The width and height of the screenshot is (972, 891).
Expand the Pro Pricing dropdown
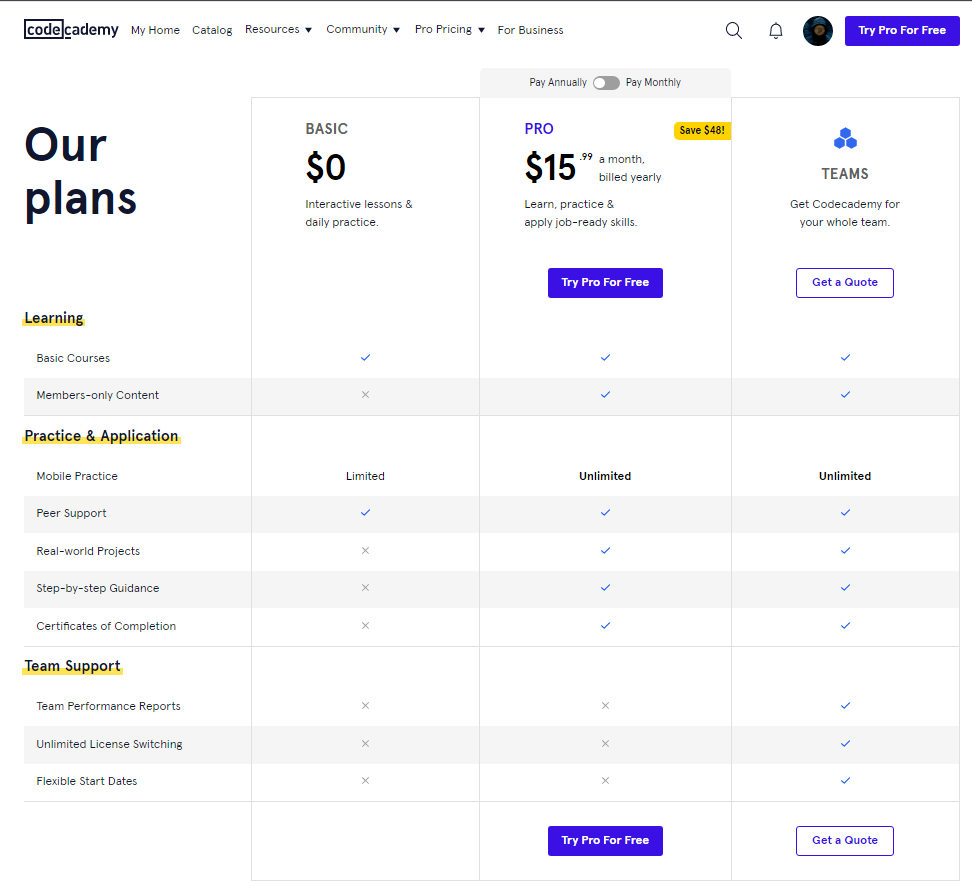[449, 30]
